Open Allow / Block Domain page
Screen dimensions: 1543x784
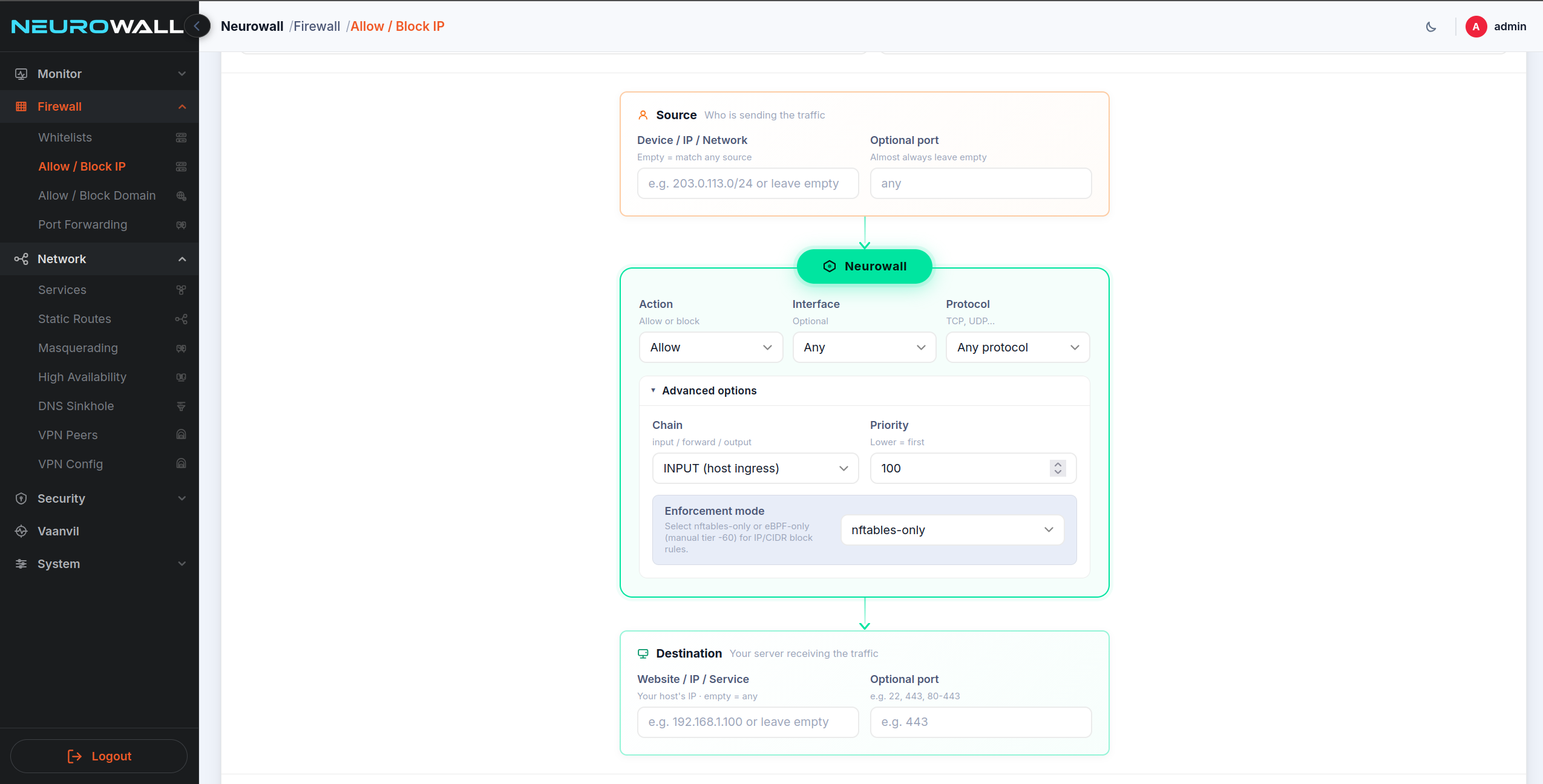97,196
